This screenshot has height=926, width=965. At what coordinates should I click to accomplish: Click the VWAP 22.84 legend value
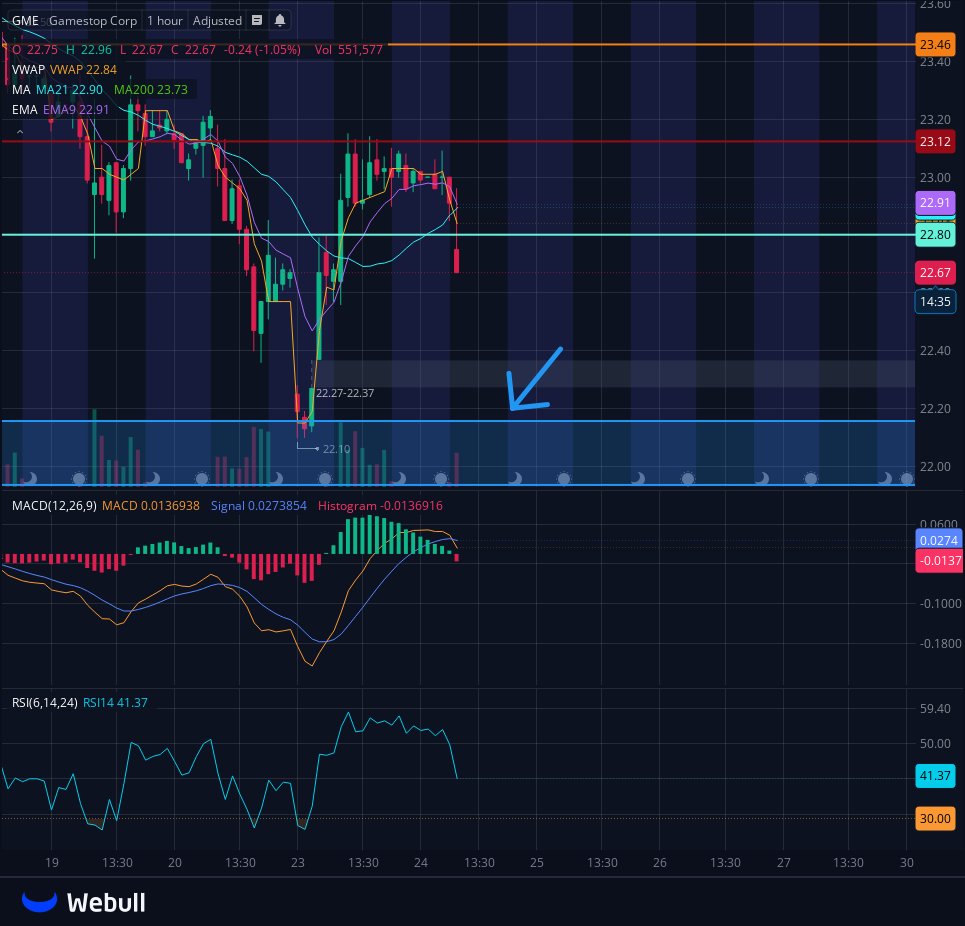point(83,70)
